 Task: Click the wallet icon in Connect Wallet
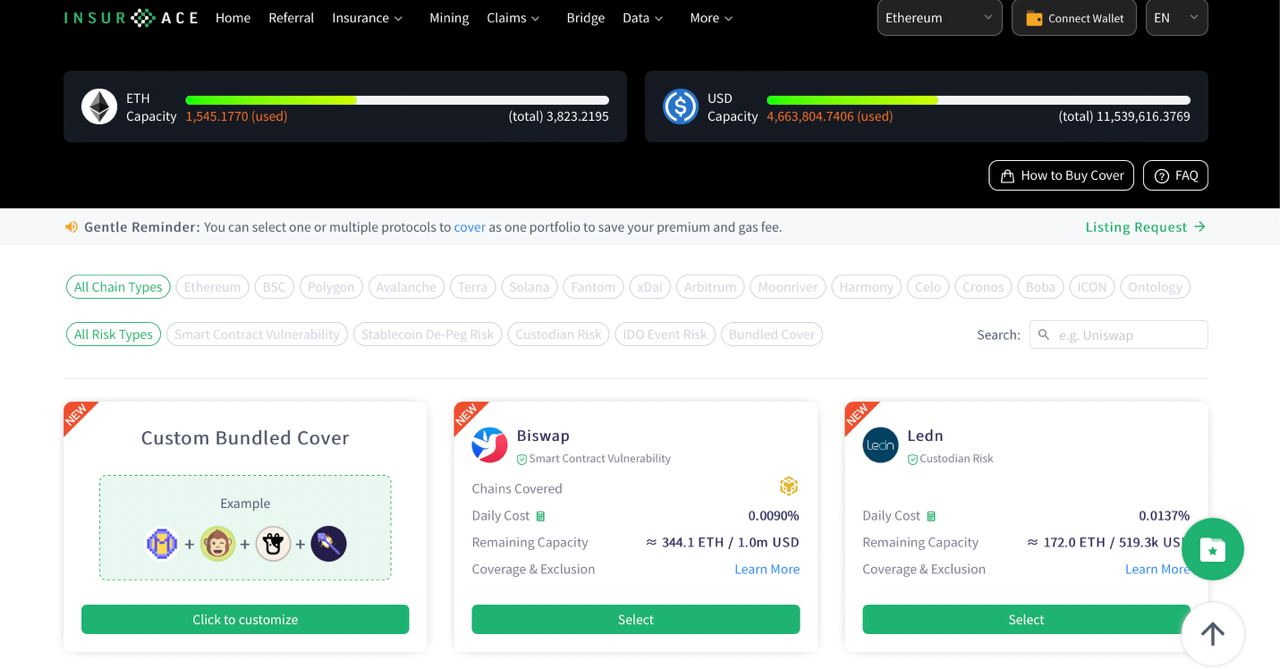pyautogui.click(x=1034, y=18)
